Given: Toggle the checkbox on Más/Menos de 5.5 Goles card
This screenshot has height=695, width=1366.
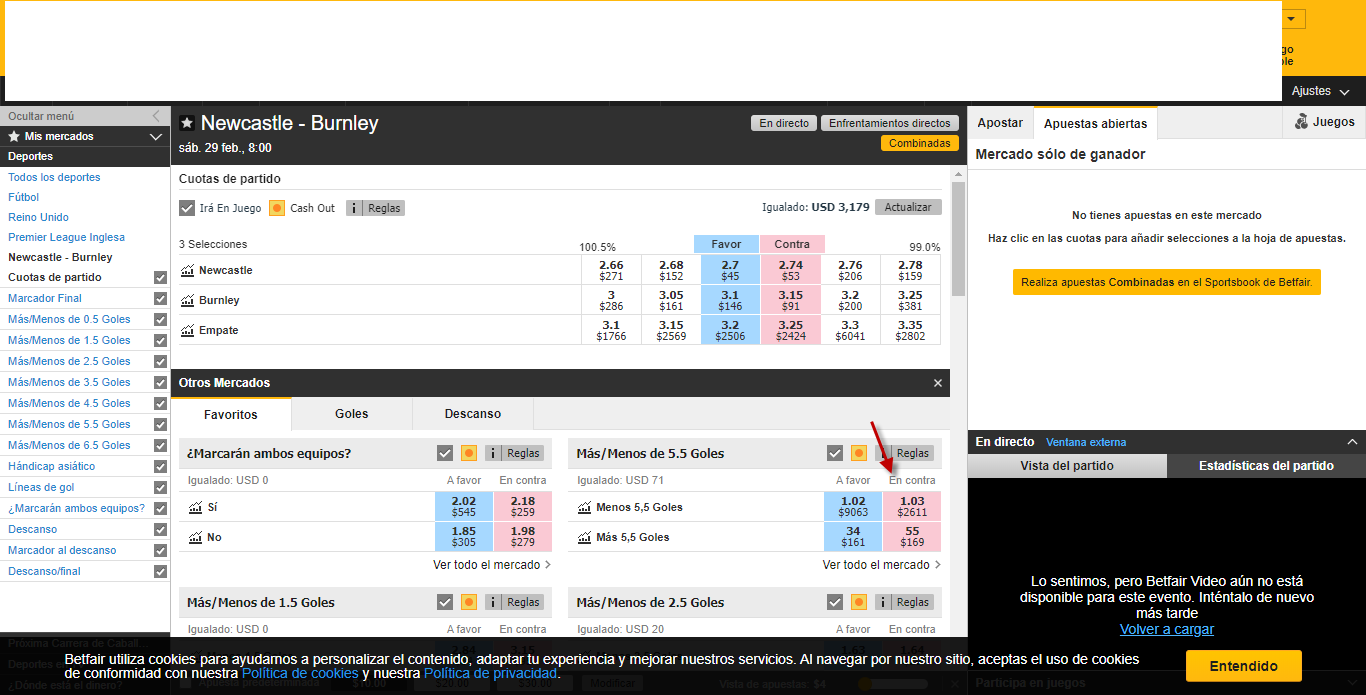Looking at the screenshot, I should 835,453.
